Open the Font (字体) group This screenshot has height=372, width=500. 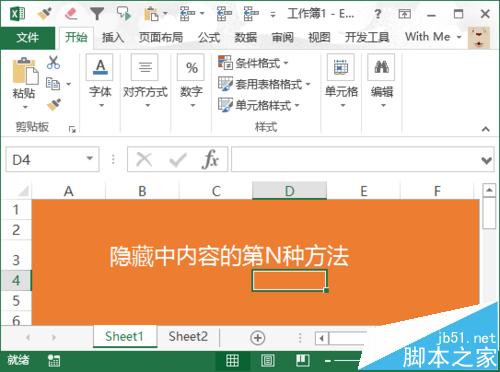100,81
